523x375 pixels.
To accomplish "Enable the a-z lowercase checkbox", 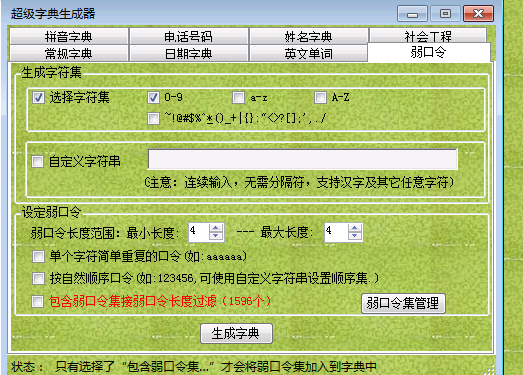I will point(238,97).
